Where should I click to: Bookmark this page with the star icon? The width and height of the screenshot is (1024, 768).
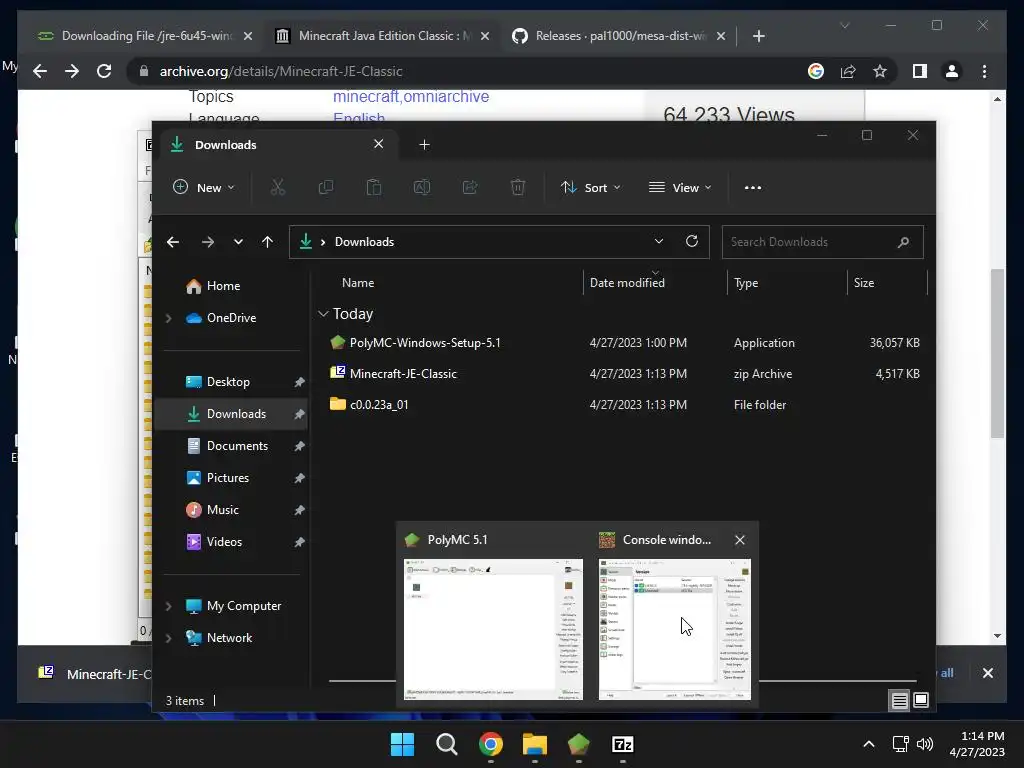tap(880, 71)
